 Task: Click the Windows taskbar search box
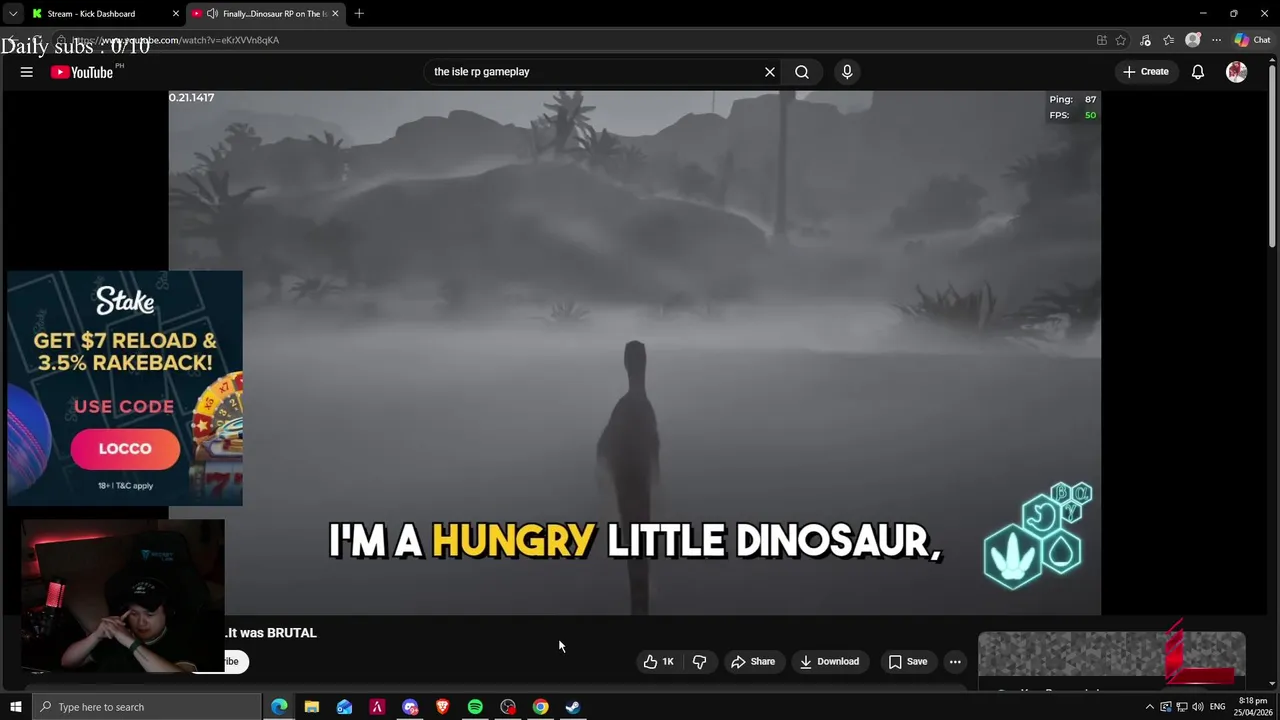pyautogui.click(x=146, y=707)
